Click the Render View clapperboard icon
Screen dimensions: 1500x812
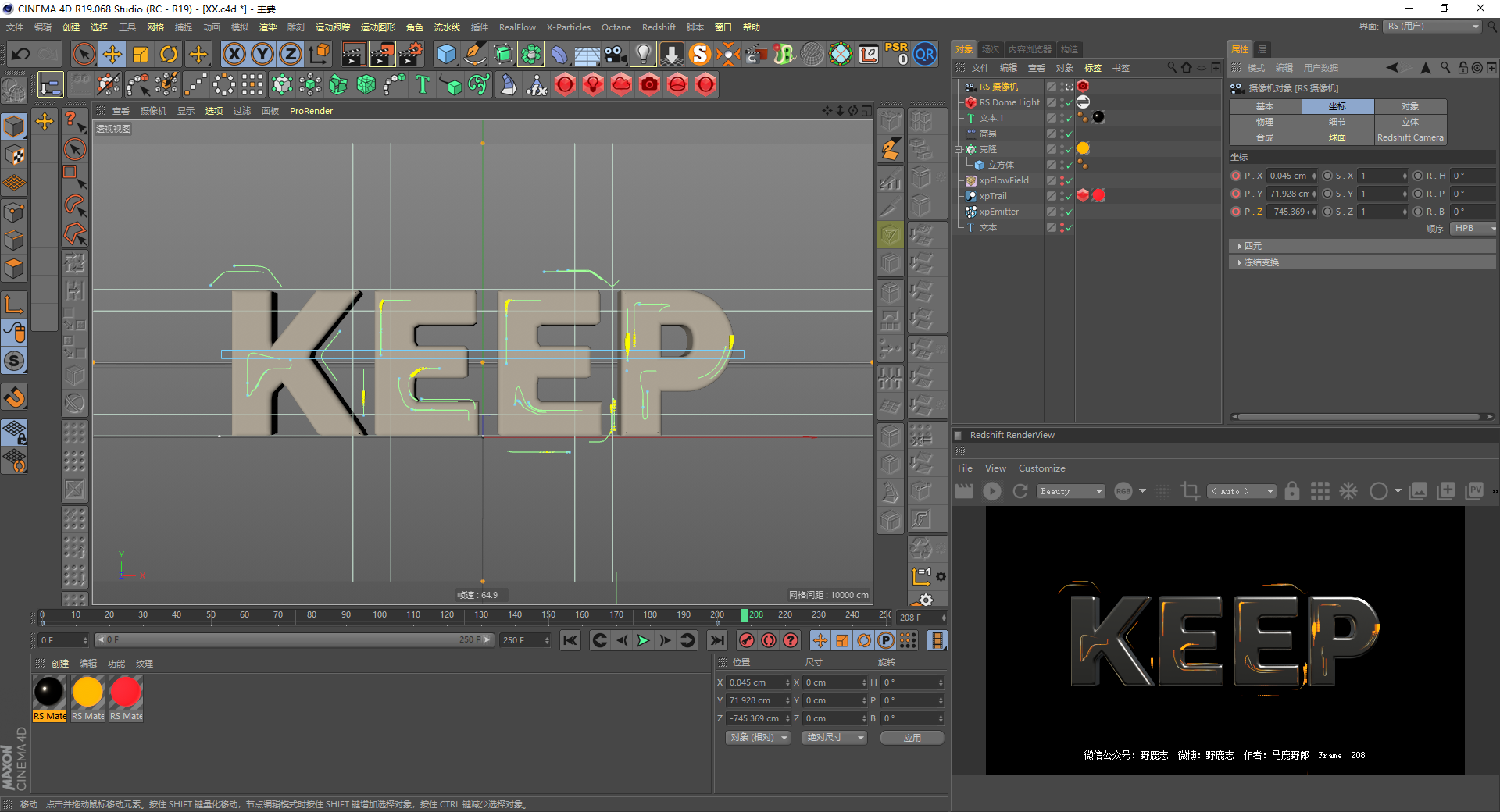[353, 54]
